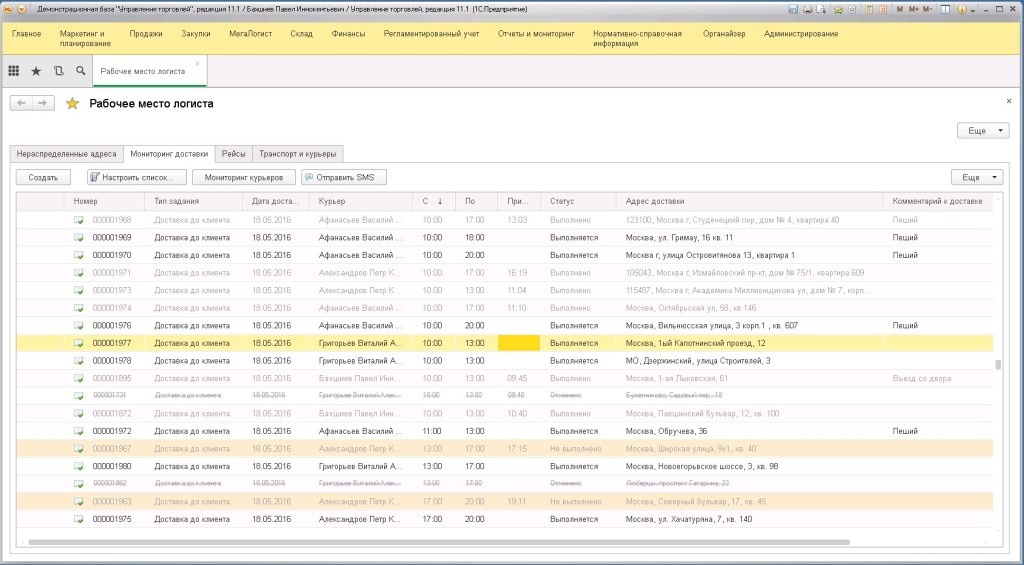Open Маркетинг и планирование section
1024x565 pixels.
click(x=85, y=39)
